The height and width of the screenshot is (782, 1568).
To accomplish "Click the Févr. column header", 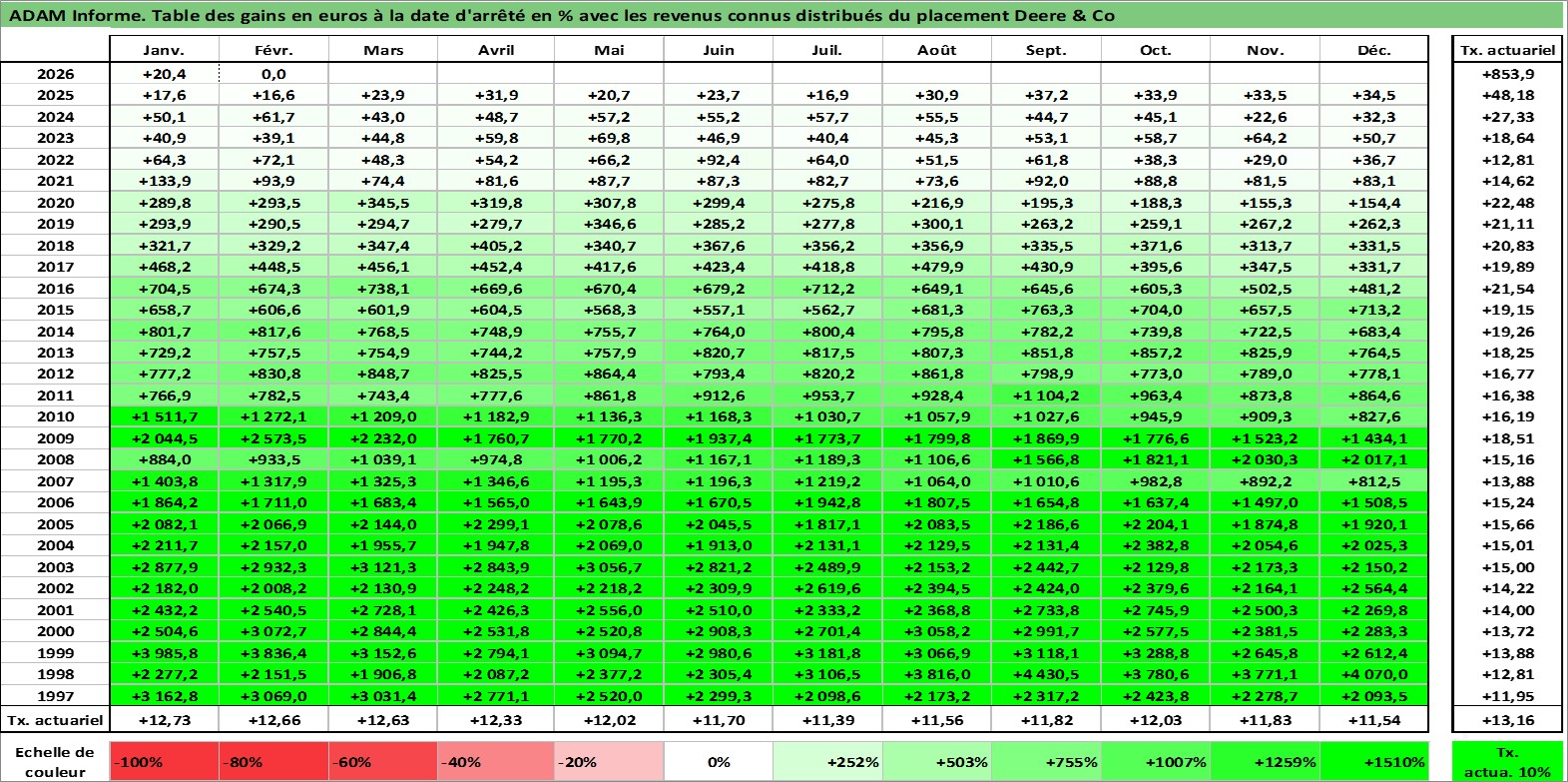I will [273, 50].
